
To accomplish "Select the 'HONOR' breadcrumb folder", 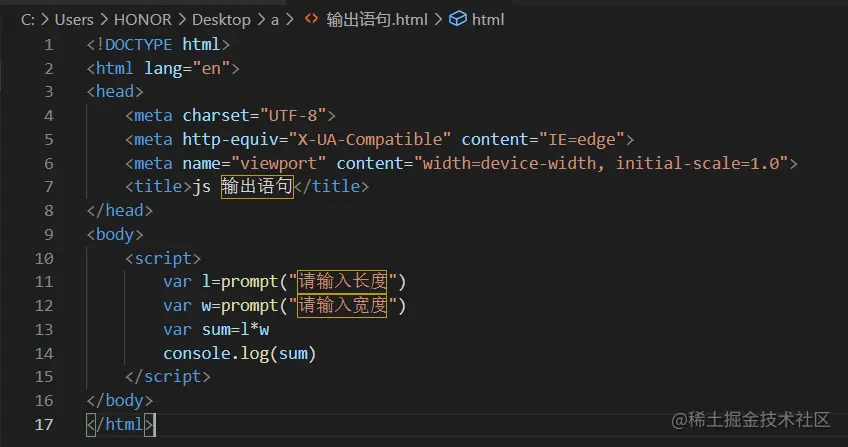I will (142, 20).
